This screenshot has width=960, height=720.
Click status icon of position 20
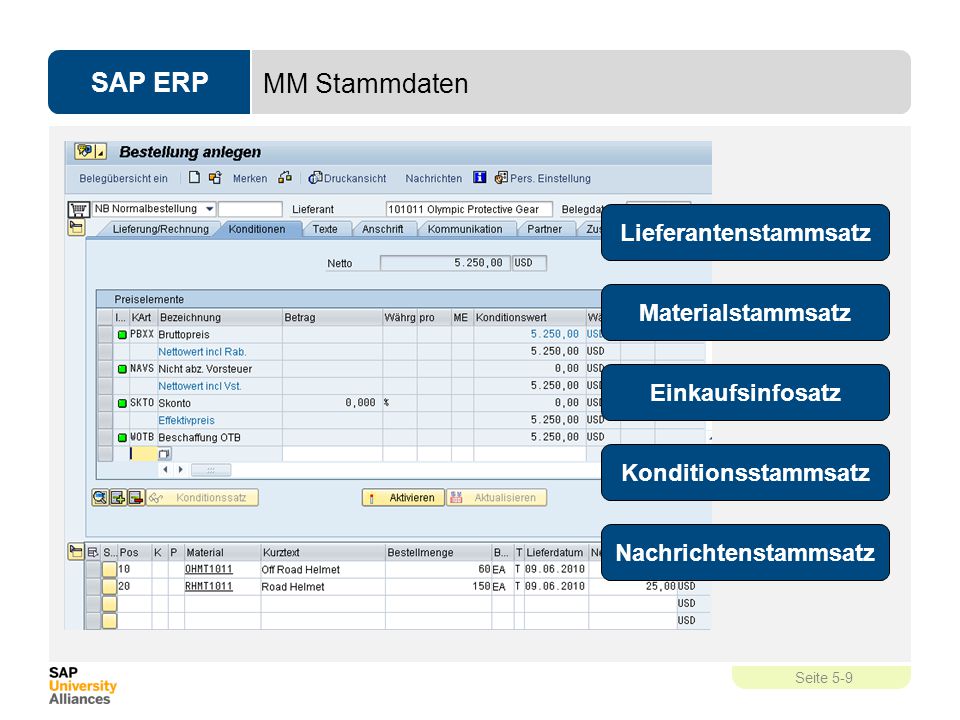click(x=109, y=587)
